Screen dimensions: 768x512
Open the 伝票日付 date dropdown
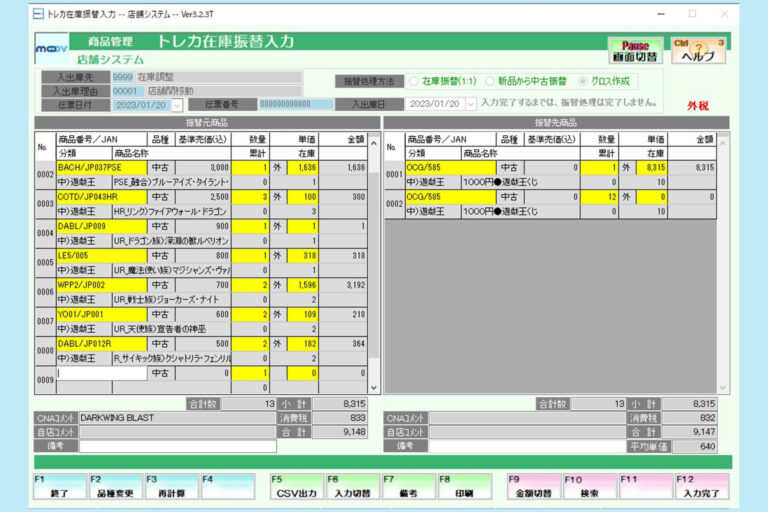click(x=177, y=105)
